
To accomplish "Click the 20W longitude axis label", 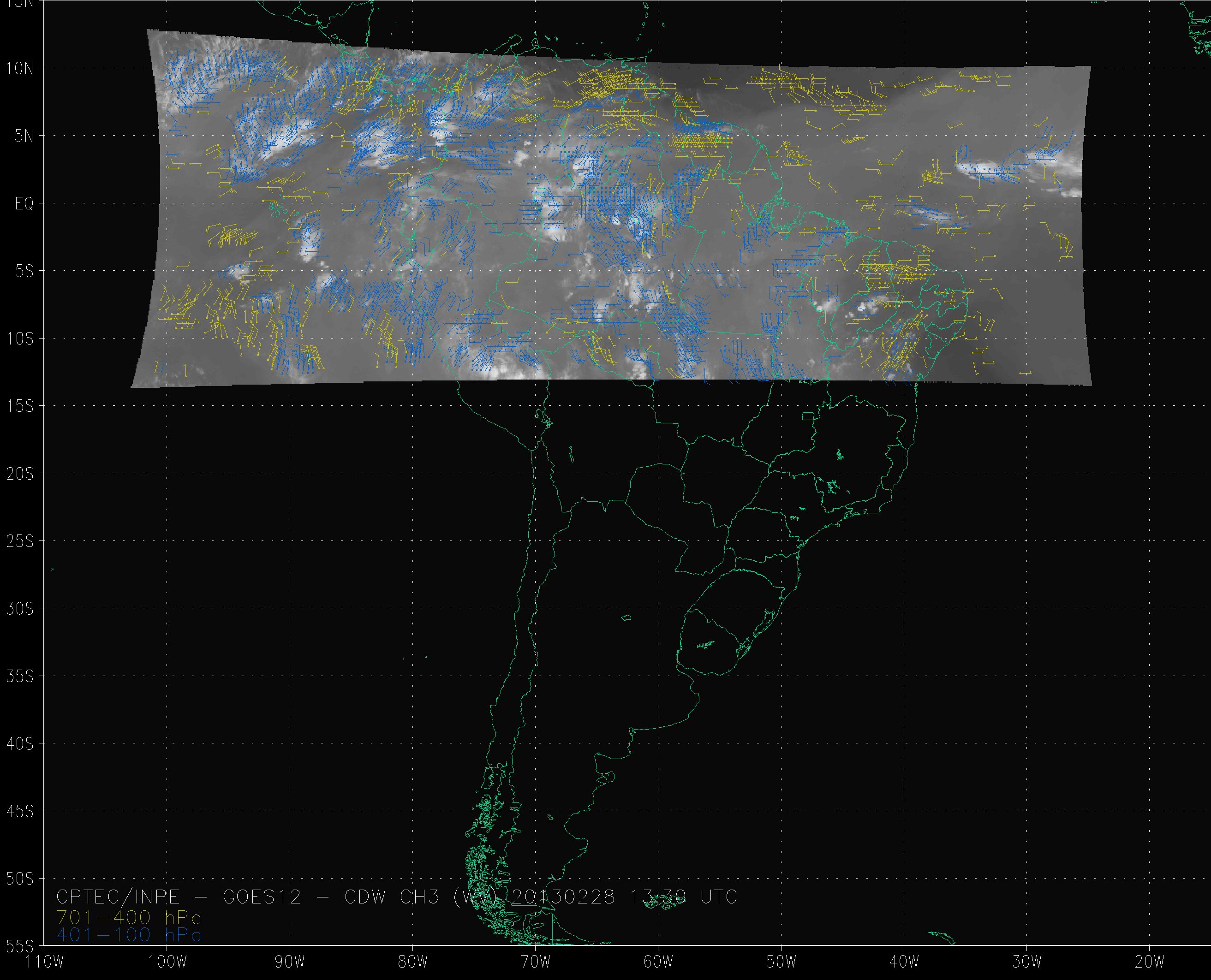I will (x=1150, y=962).
